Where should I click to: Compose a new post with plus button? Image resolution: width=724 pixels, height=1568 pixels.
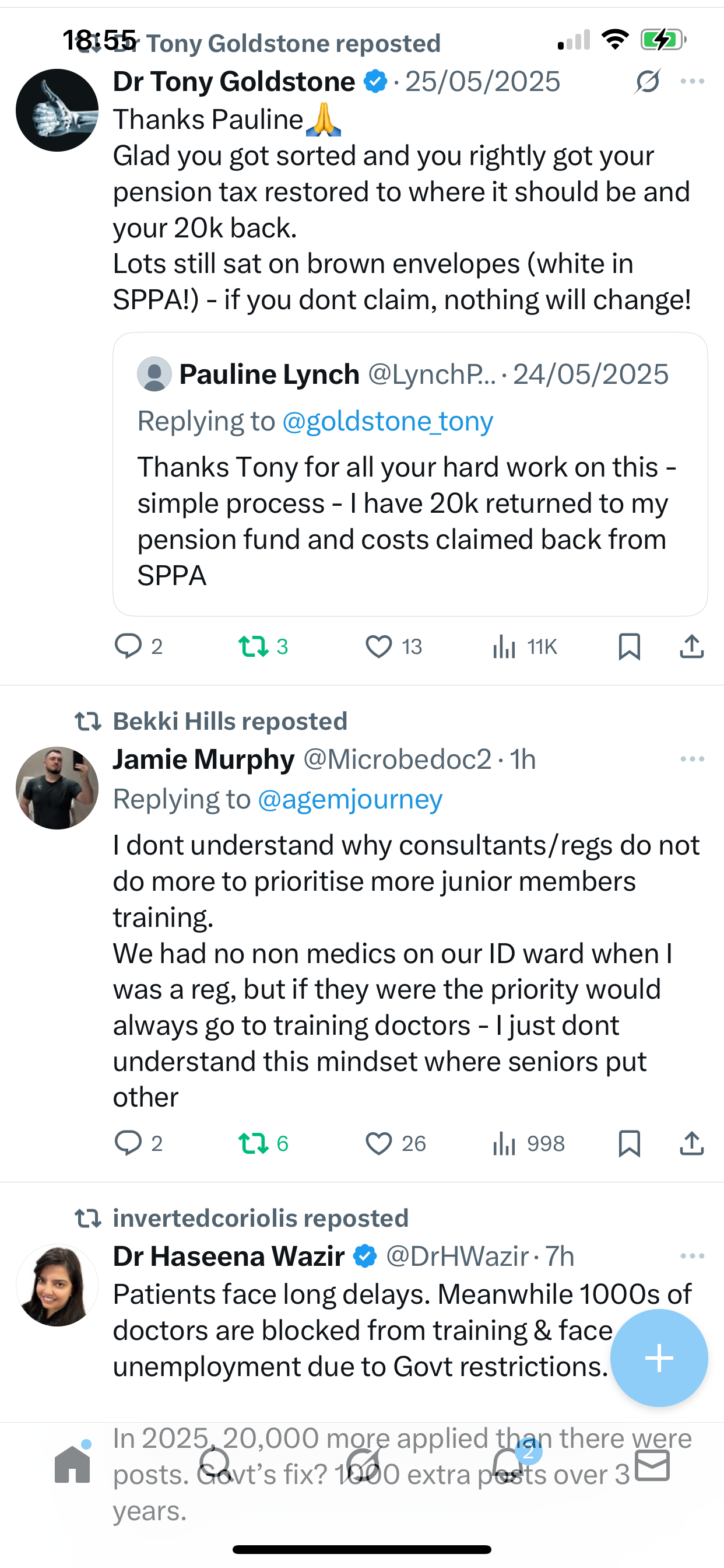[x=659, y=1358]
